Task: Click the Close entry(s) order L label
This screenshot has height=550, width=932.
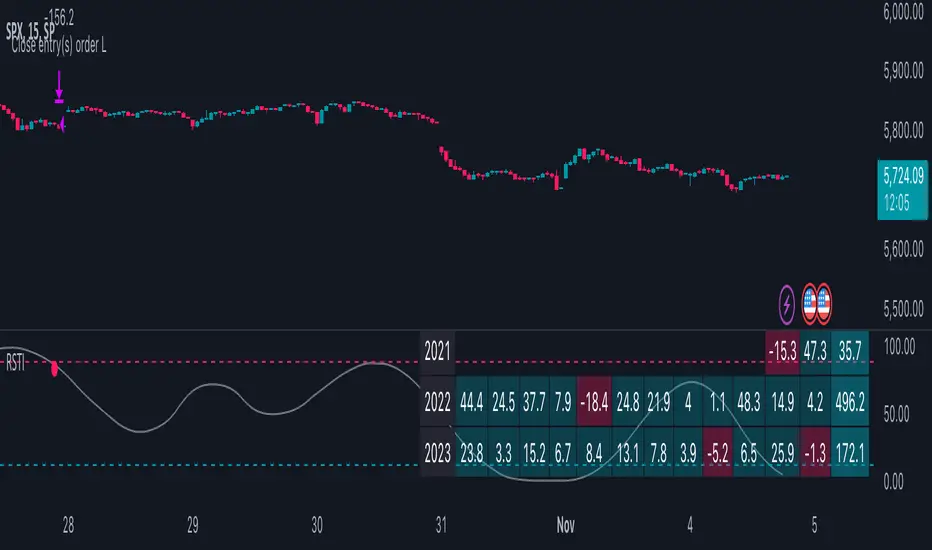Action: (59, 45)
